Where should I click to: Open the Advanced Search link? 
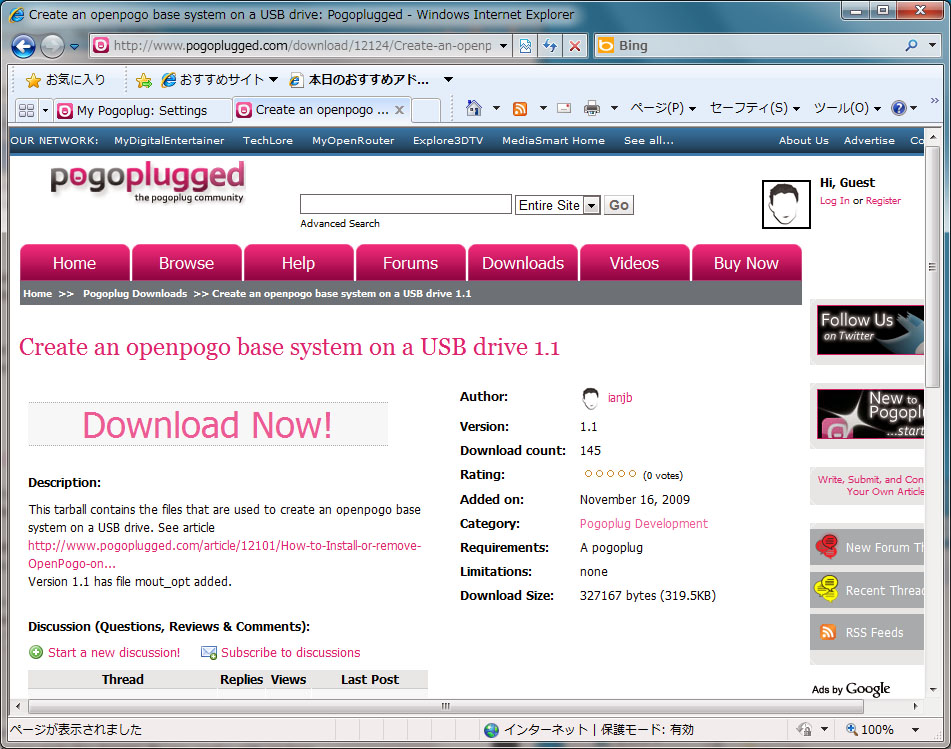(340, 224)
